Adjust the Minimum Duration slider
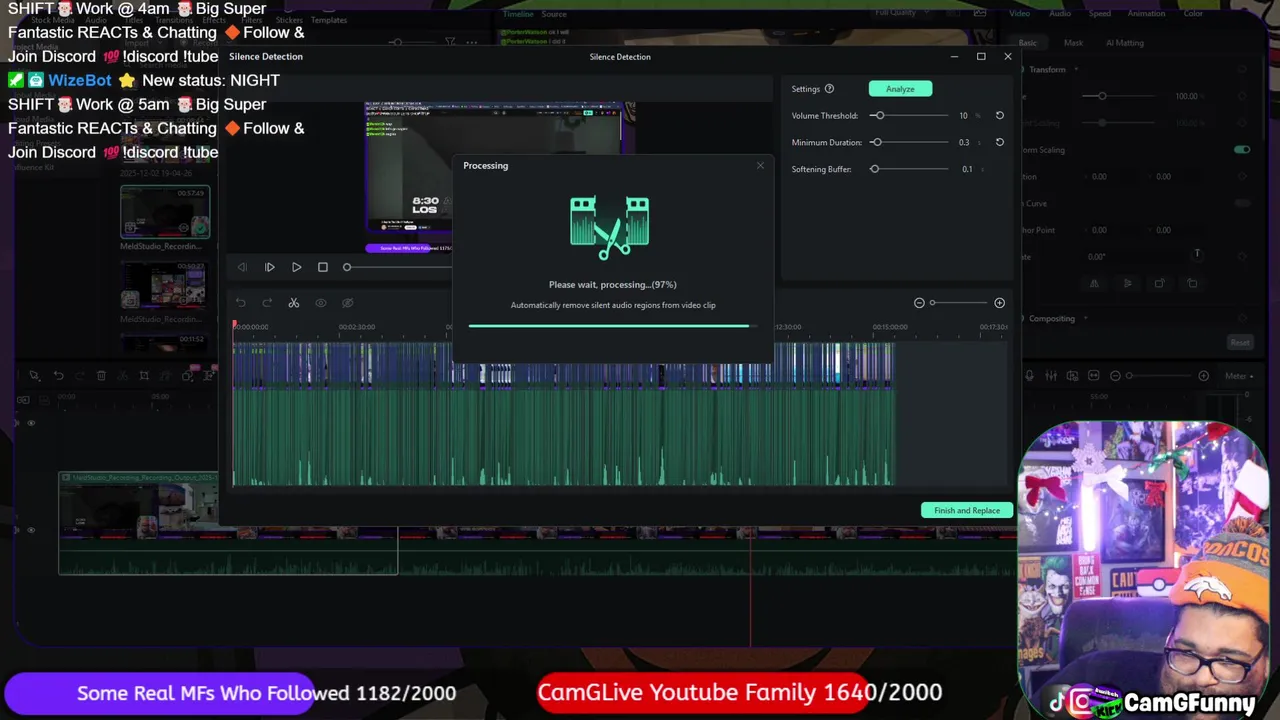This screenshot has height=720, width=1280. (x=876, y=142)
